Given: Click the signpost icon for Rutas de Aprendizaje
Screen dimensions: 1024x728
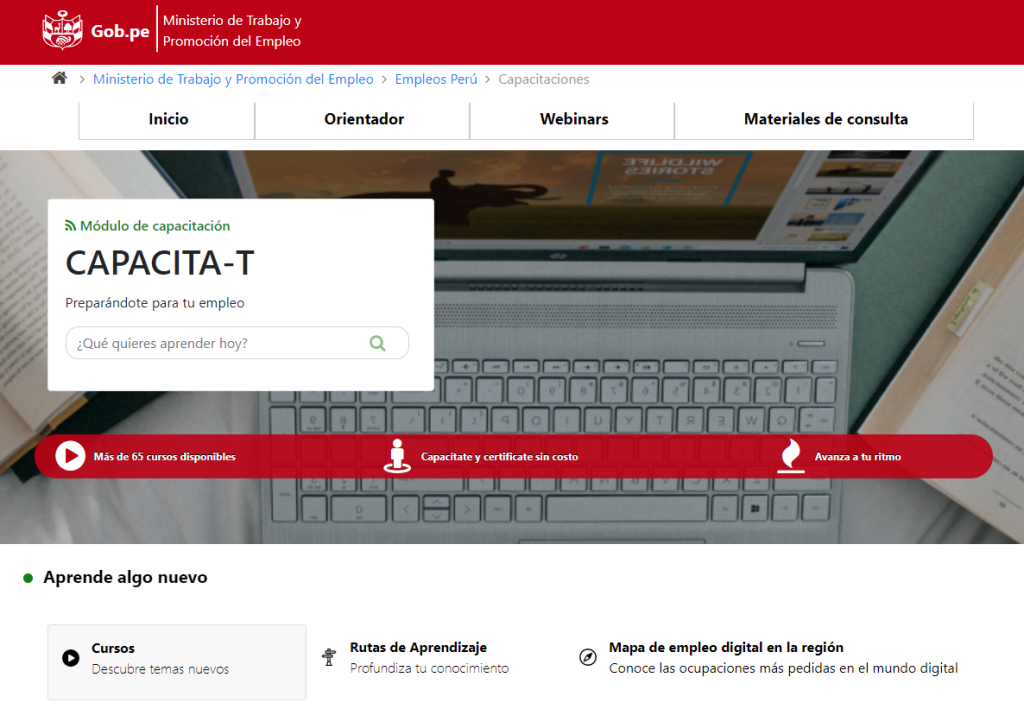Looking at the screenshot, I should [329, 658].
